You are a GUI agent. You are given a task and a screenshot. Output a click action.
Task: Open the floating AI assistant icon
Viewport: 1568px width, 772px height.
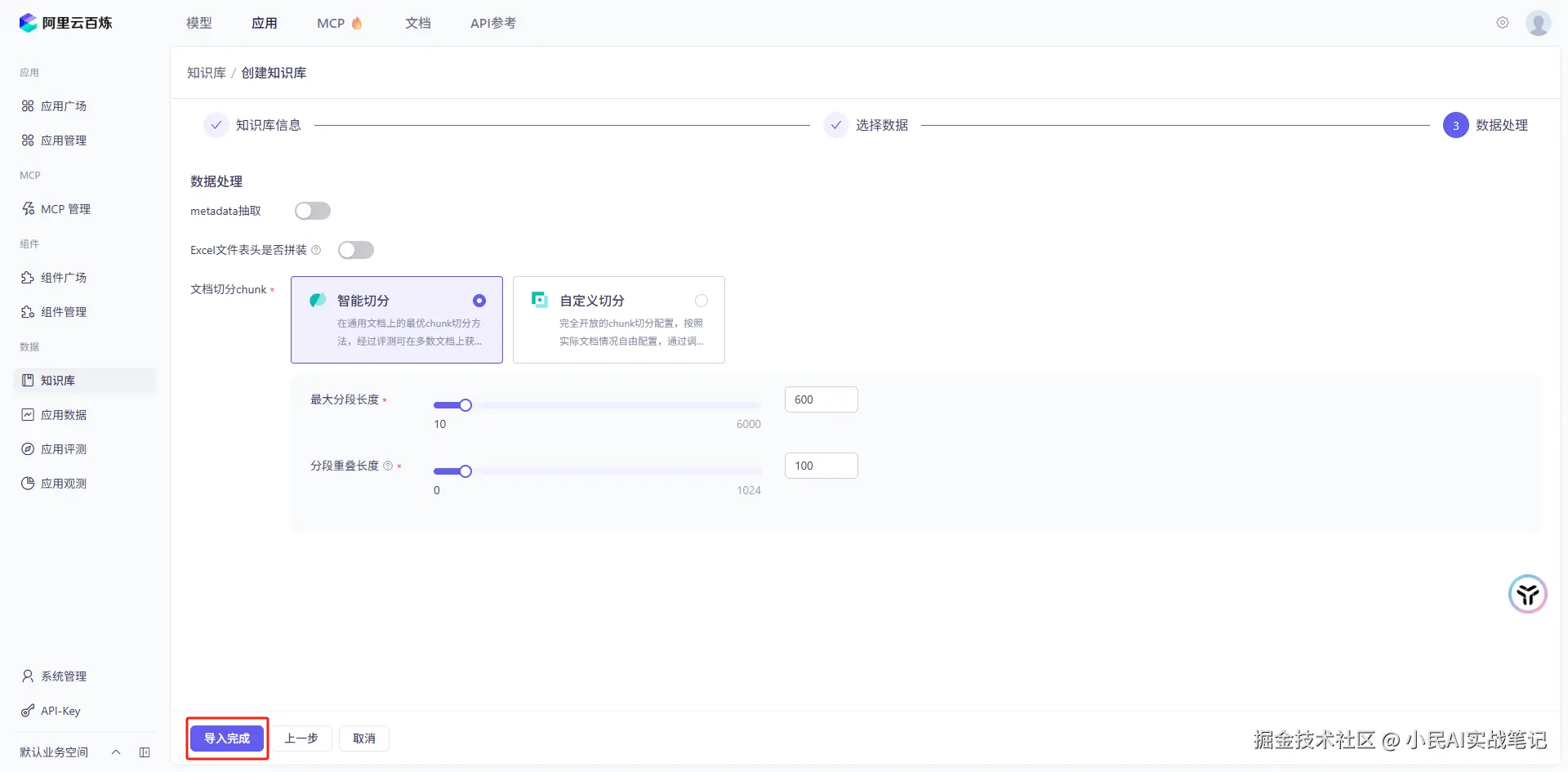1528,594
